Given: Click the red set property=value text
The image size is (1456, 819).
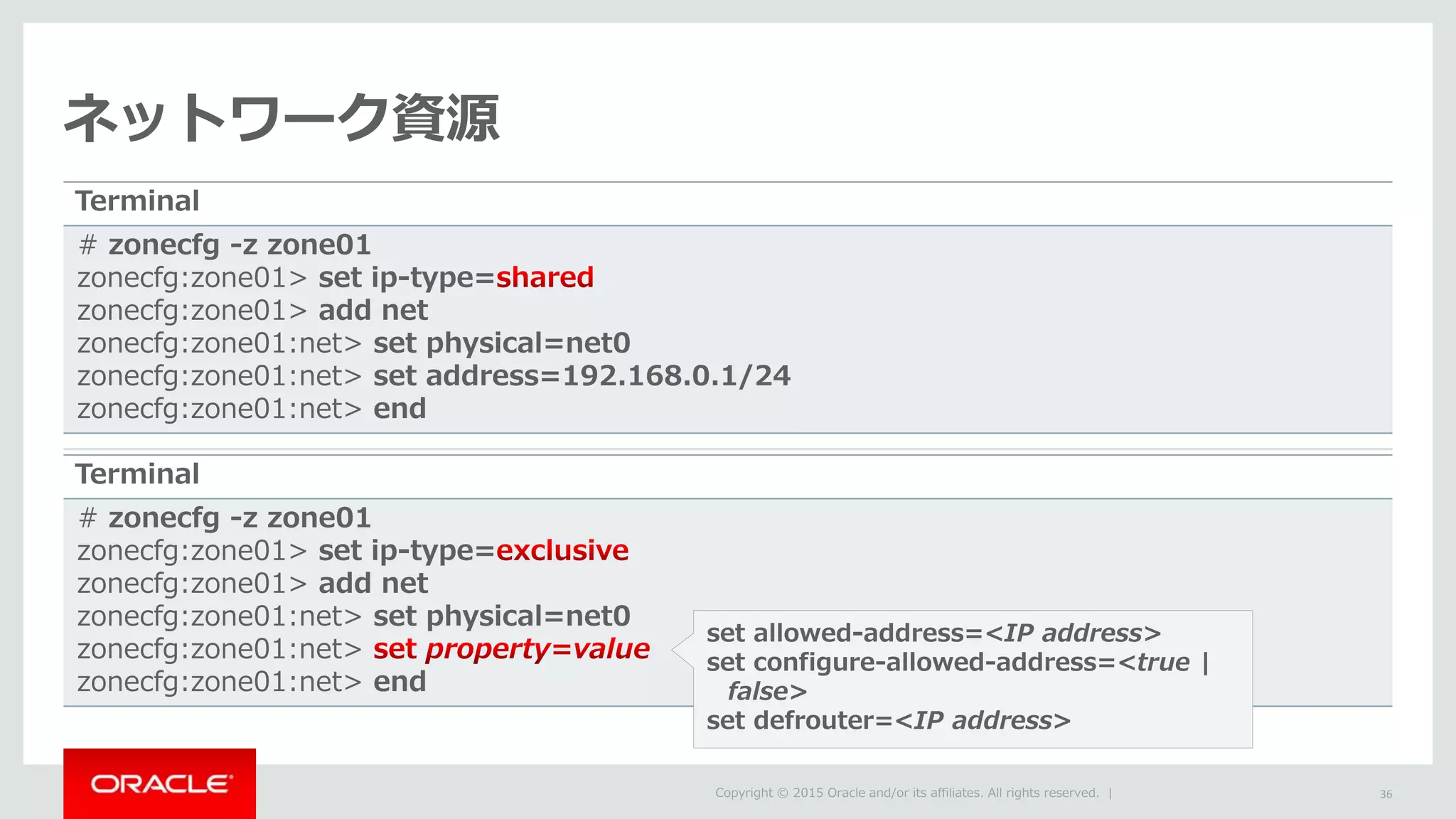Looking at the screenshot, I should click(x=511, y=650).
